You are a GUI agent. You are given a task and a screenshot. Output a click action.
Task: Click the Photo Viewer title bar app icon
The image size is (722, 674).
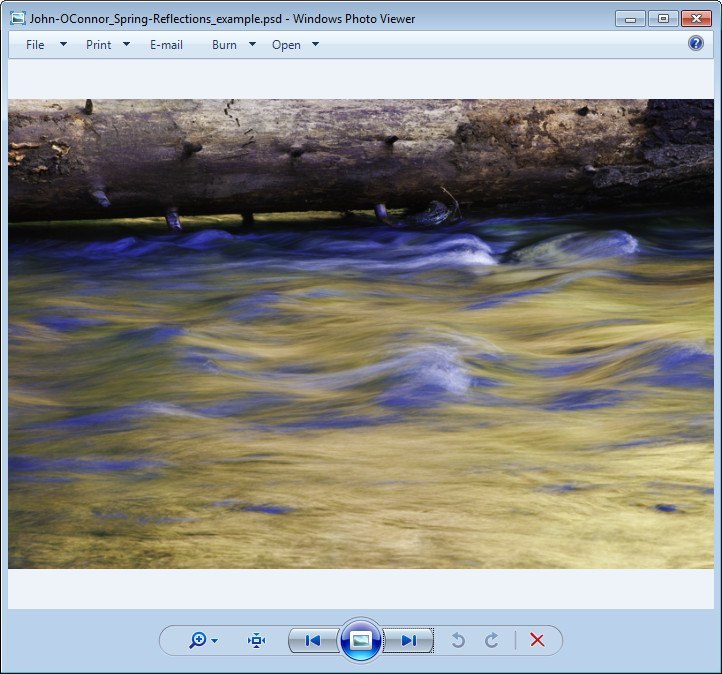[18, 18]
